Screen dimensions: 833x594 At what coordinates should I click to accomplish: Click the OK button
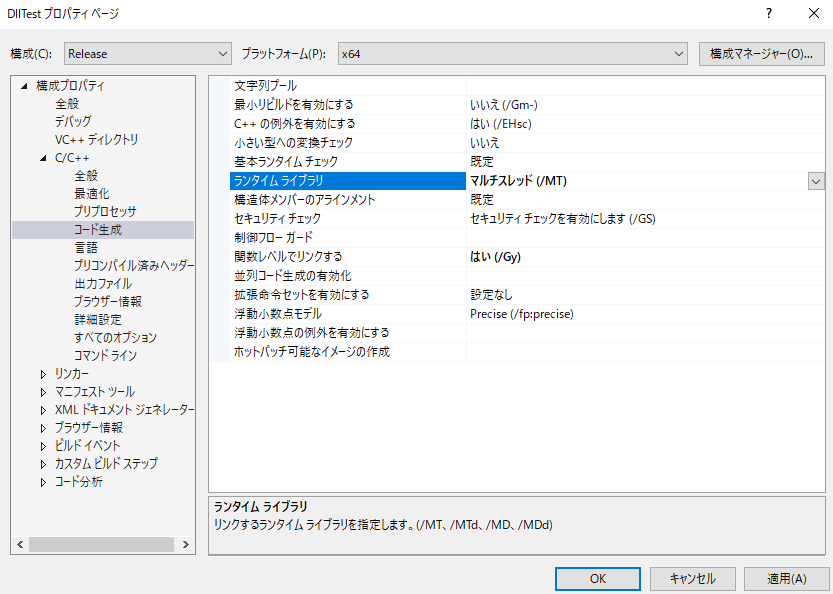[598, 579]
